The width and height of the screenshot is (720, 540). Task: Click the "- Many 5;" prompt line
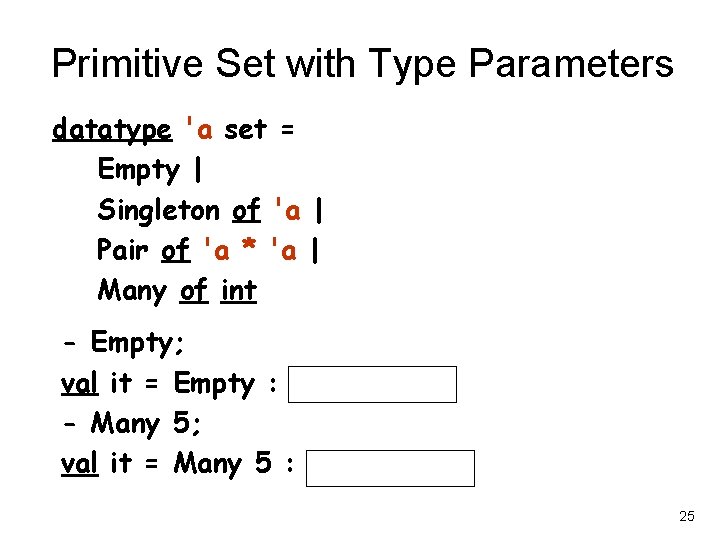tap(132, 424)
